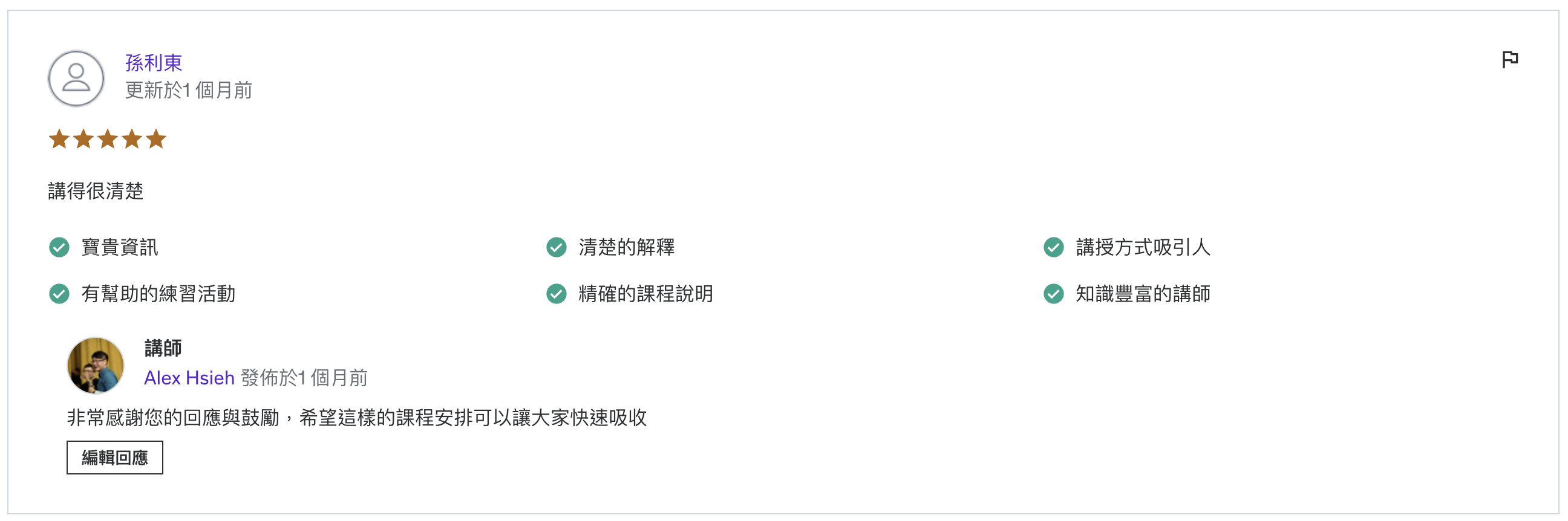The height and width of the screenshot is (521, 1568).
Task: Click the review text 講得很清楚
Action: [x=94, y=190]
